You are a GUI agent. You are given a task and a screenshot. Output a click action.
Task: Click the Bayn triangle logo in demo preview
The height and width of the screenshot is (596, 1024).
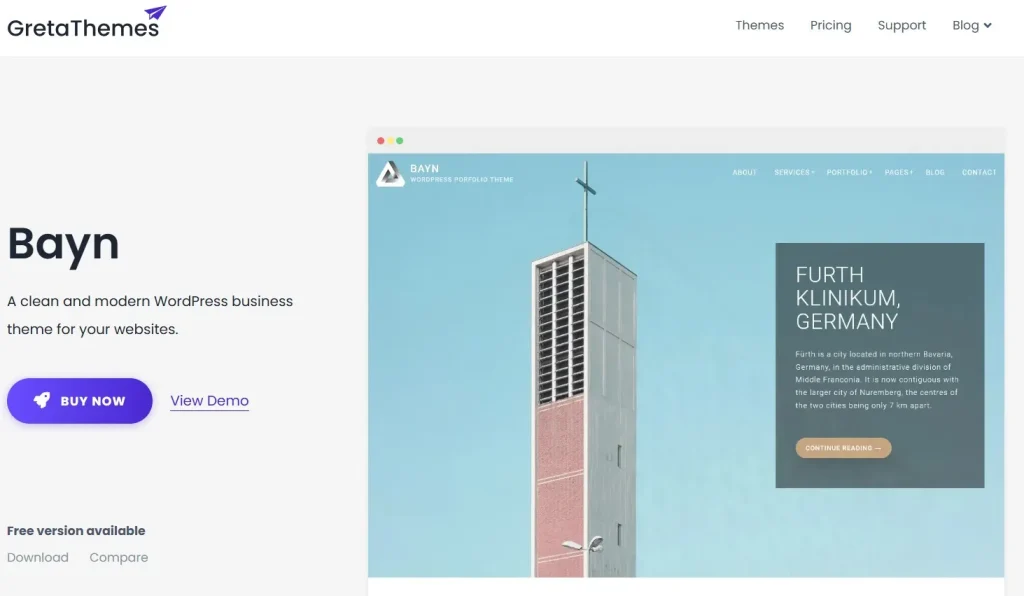pos(389,174)
